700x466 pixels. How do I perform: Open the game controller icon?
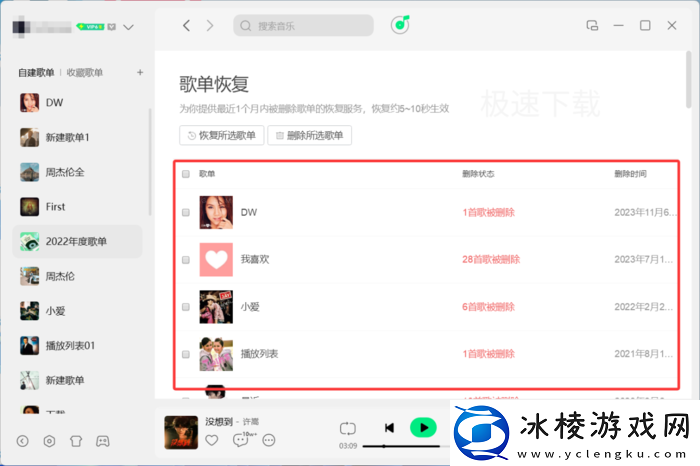click(103, 441)
